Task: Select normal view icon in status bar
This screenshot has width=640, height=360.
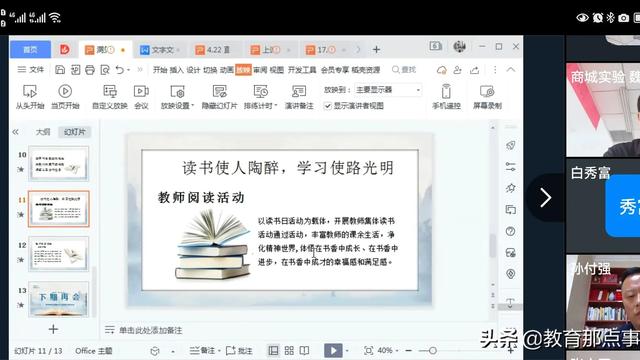Action: (273, 350)
